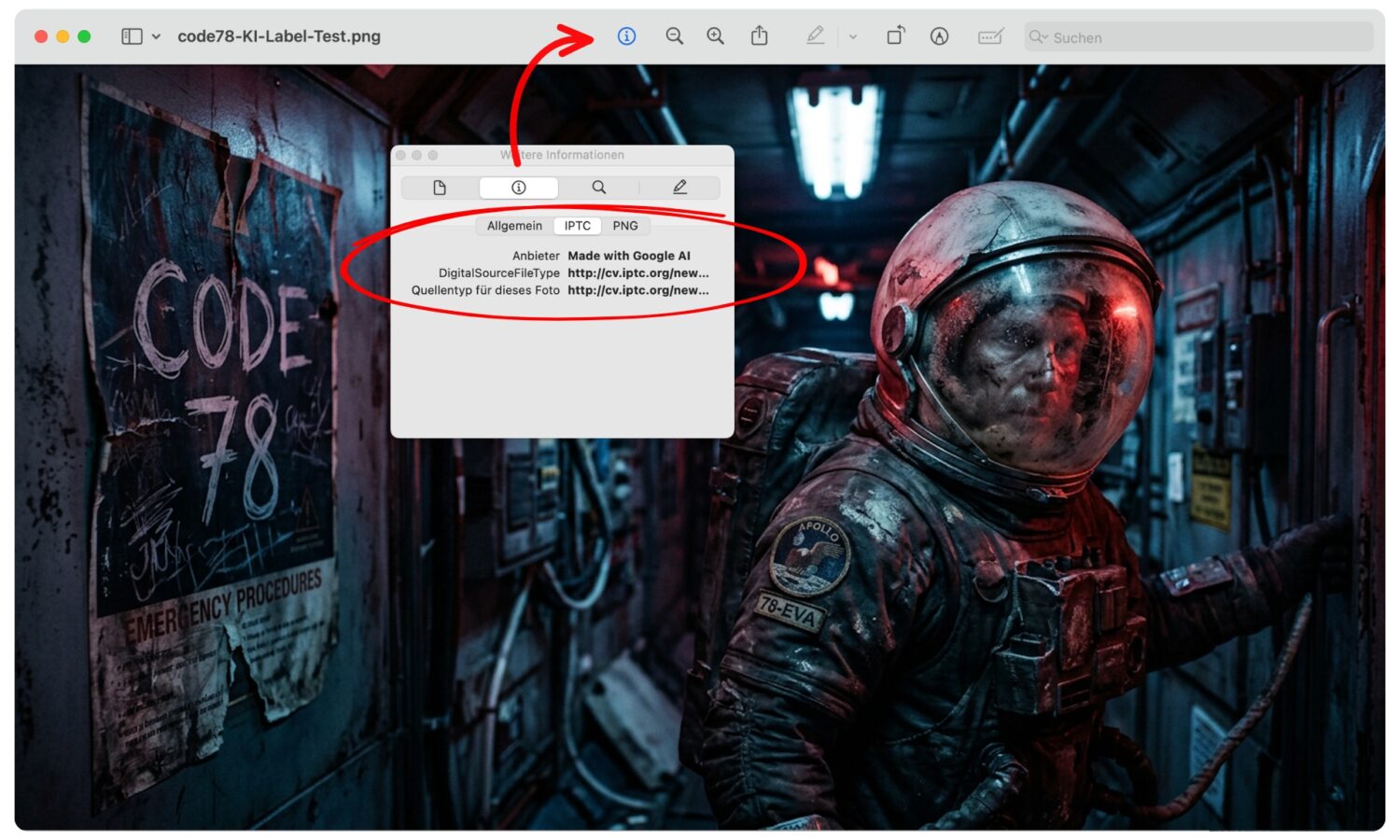Select the Highlight pen tool
The height and width of the screenshot is (840, 1400).
[x=815, y=35]
